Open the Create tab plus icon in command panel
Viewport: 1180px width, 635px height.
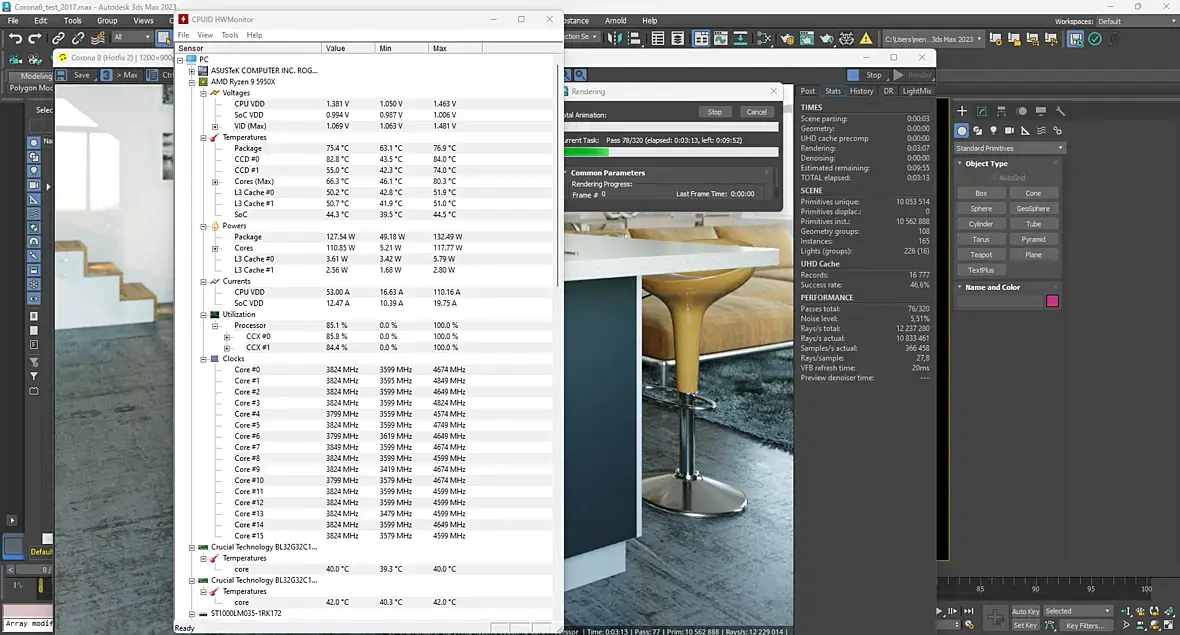(962, 111)
